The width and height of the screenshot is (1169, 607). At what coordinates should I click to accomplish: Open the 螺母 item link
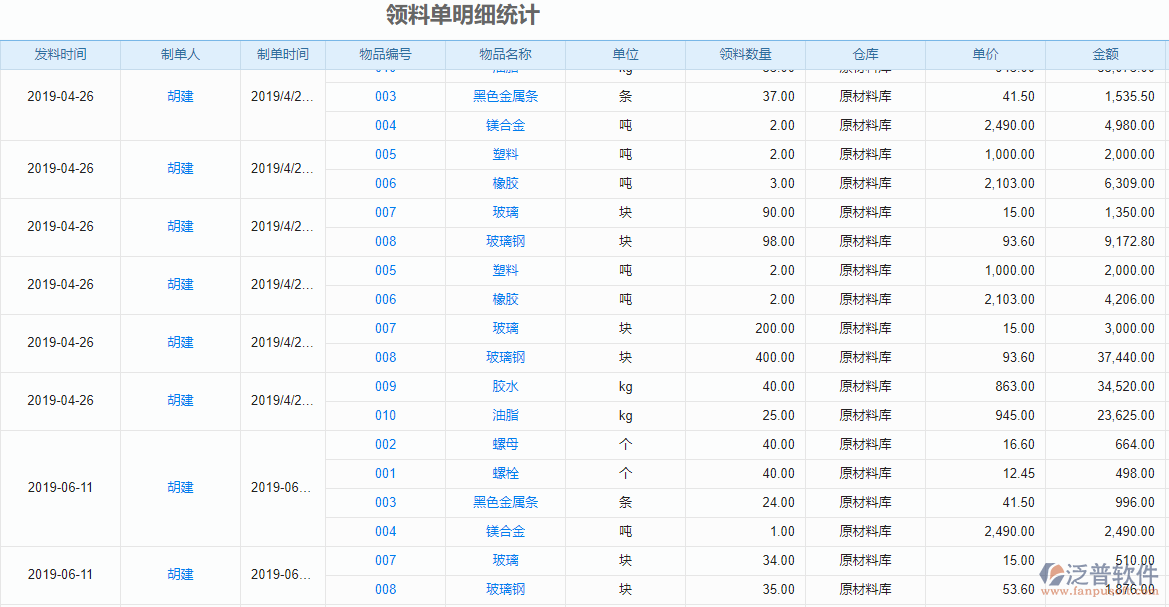pyautogui.click(x=505, y=444)
